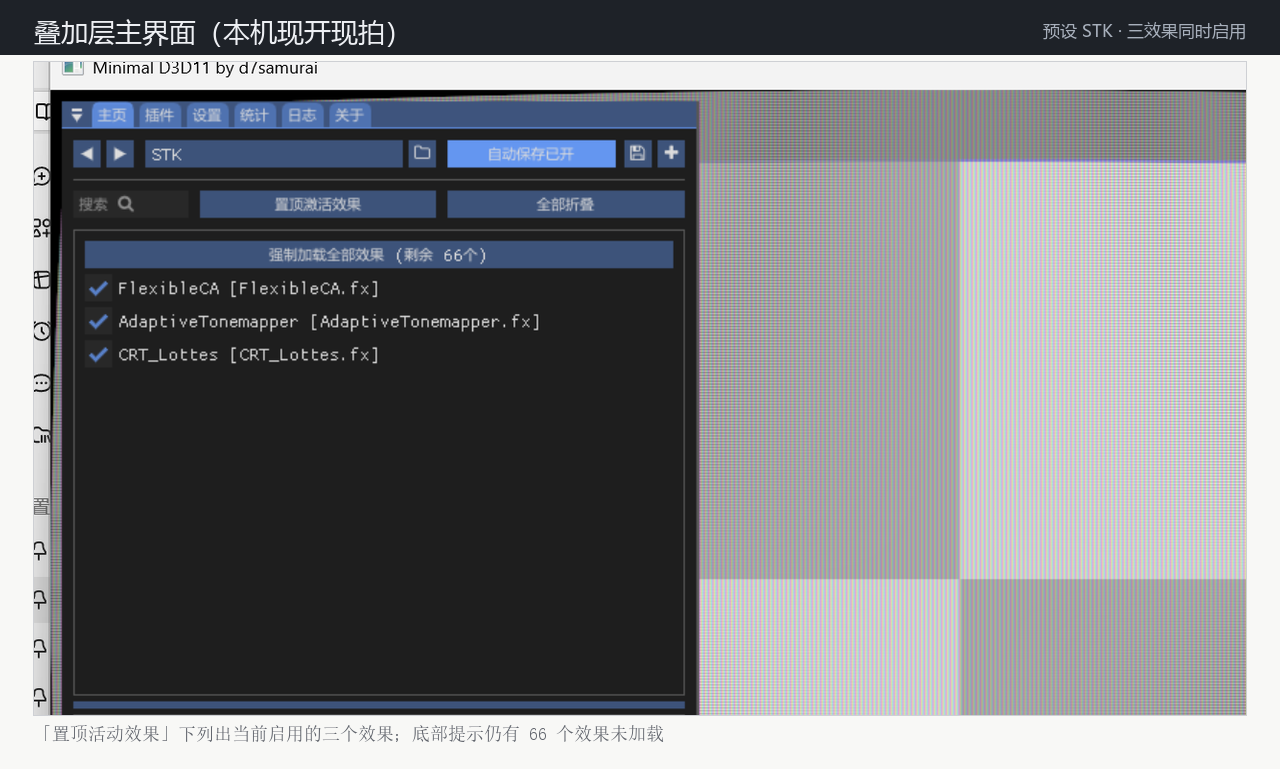This screenshot has width=1280, height=769.
Task: Disable the AdaptiveTonemapper effect checkbox
Action: [98, 321]
